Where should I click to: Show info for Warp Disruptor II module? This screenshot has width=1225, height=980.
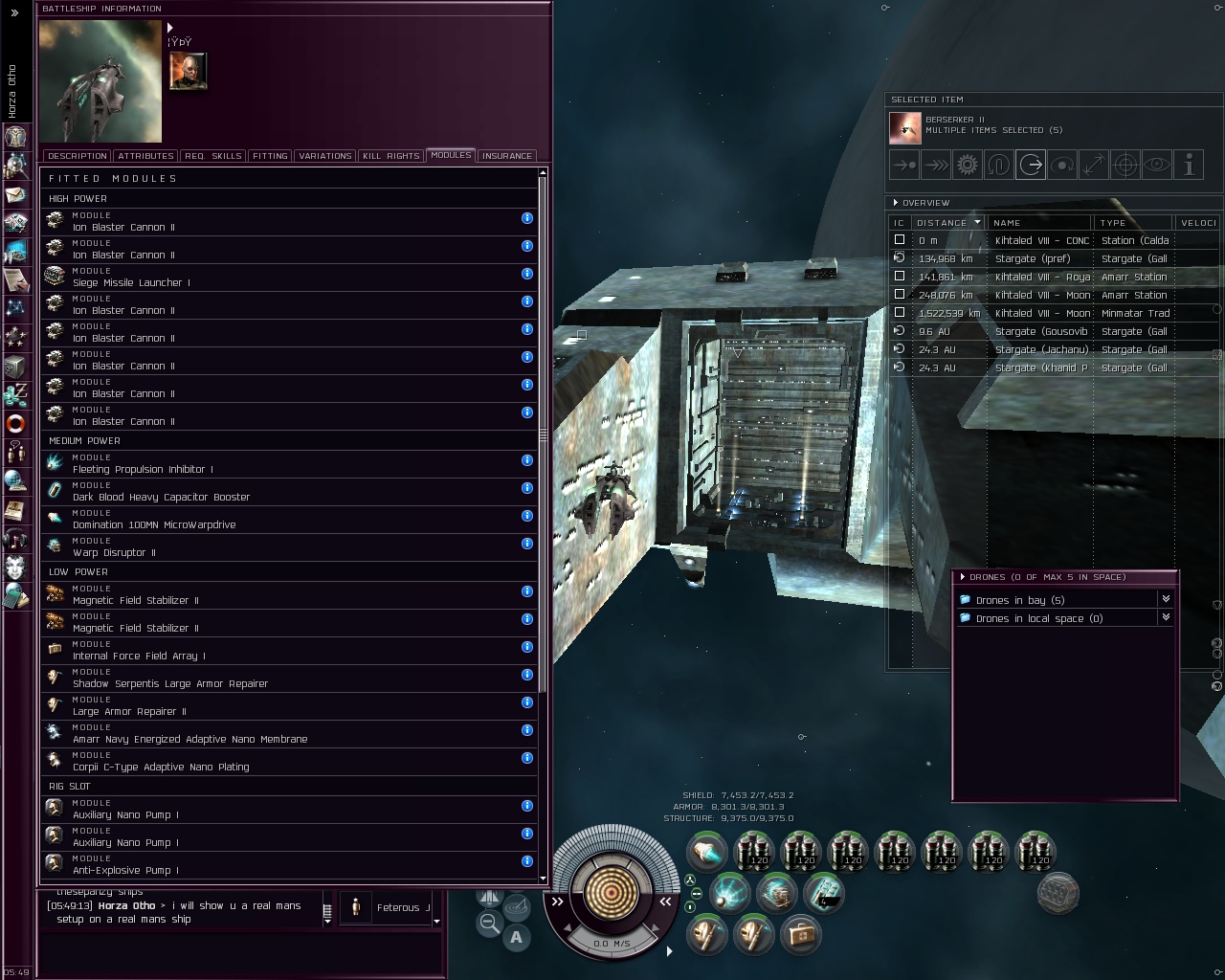pos(527,544)
